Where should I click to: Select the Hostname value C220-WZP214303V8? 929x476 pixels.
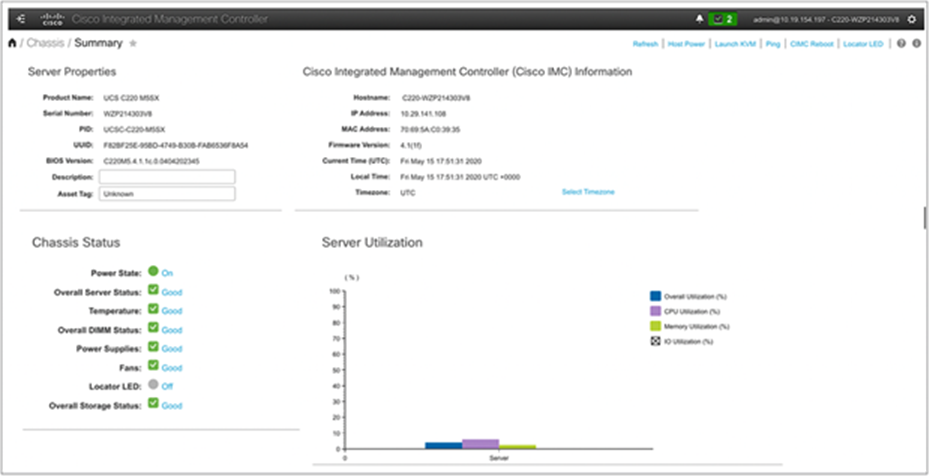click(x=436, y=97)
